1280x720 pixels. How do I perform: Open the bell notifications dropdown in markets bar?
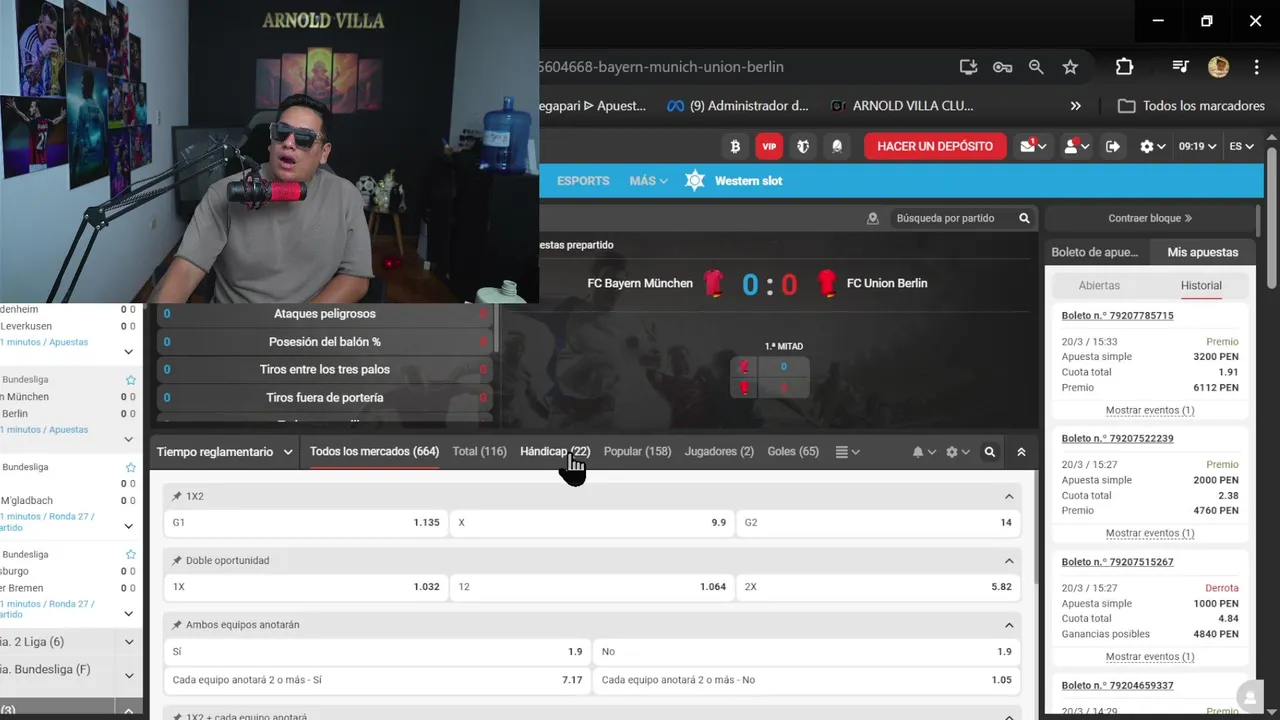(x=924, y=452)
